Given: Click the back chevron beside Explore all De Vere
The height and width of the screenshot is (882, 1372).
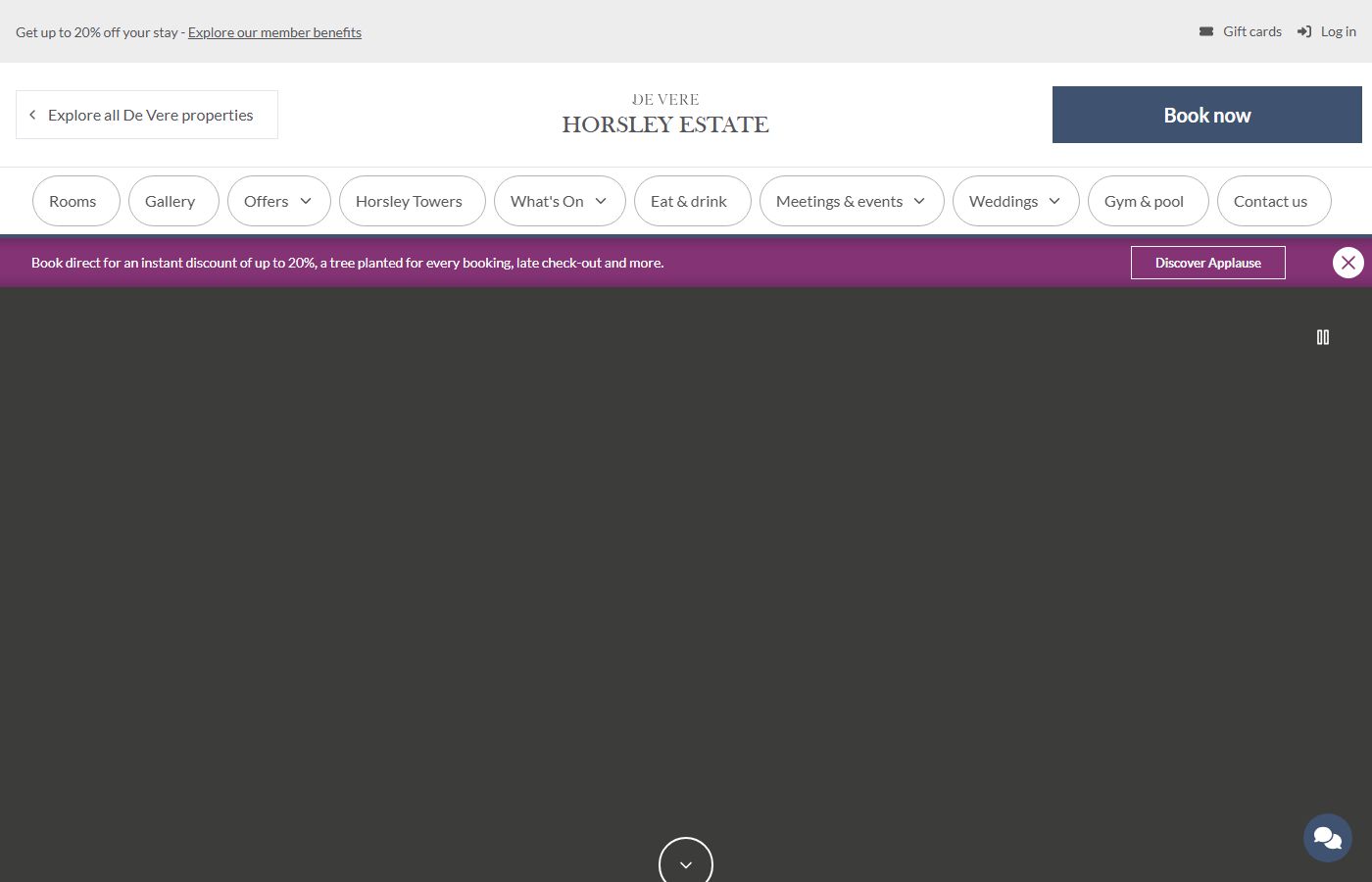Looking at the screenshot, I should (x=32, y=115).
